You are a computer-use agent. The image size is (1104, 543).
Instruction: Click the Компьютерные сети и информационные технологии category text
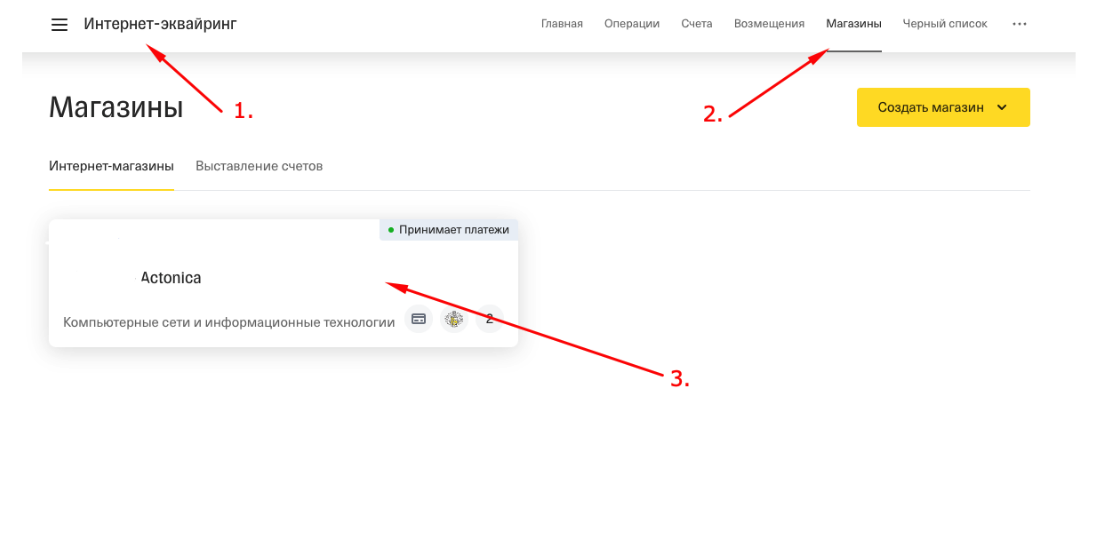click(x=229, y=322)
